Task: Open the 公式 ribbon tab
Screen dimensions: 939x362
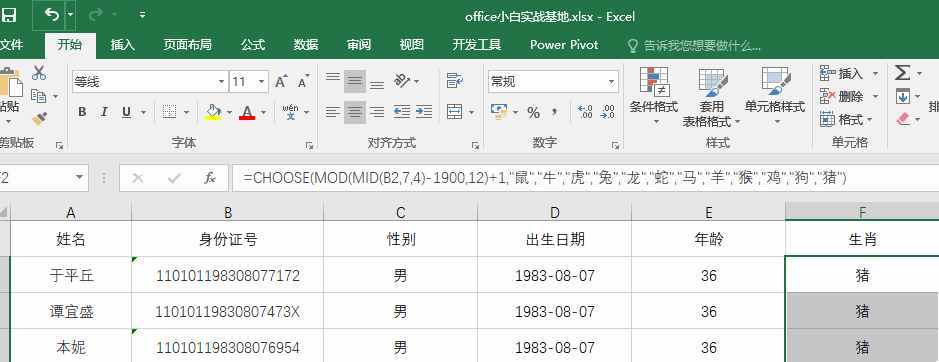Action: pyautogui.click(x=253, y=45)
